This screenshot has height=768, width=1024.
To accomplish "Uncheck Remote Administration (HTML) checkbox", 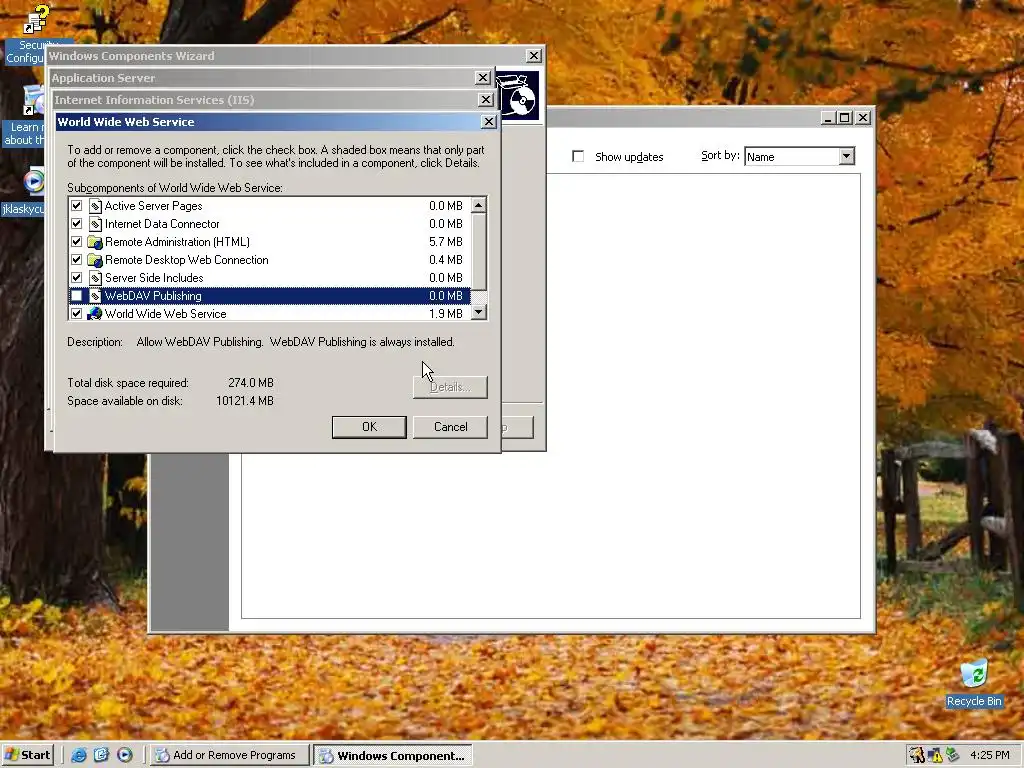I will pos(76,242).
